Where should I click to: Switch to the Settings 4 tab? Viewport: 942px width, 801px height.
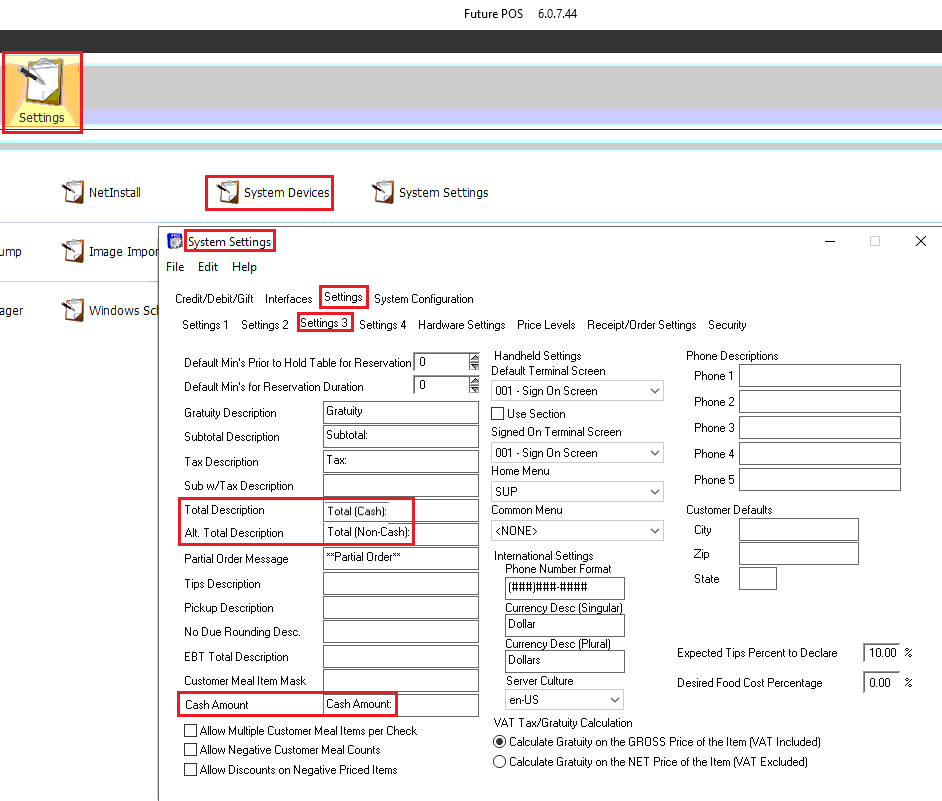tap(382, 325)
